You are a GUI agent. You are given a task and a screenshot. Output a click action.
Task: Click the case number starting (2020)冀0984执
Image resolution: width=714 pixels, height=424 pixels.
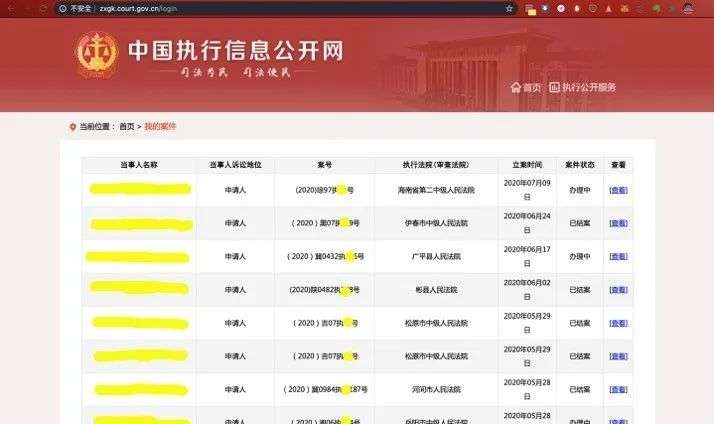coord(325,389)
